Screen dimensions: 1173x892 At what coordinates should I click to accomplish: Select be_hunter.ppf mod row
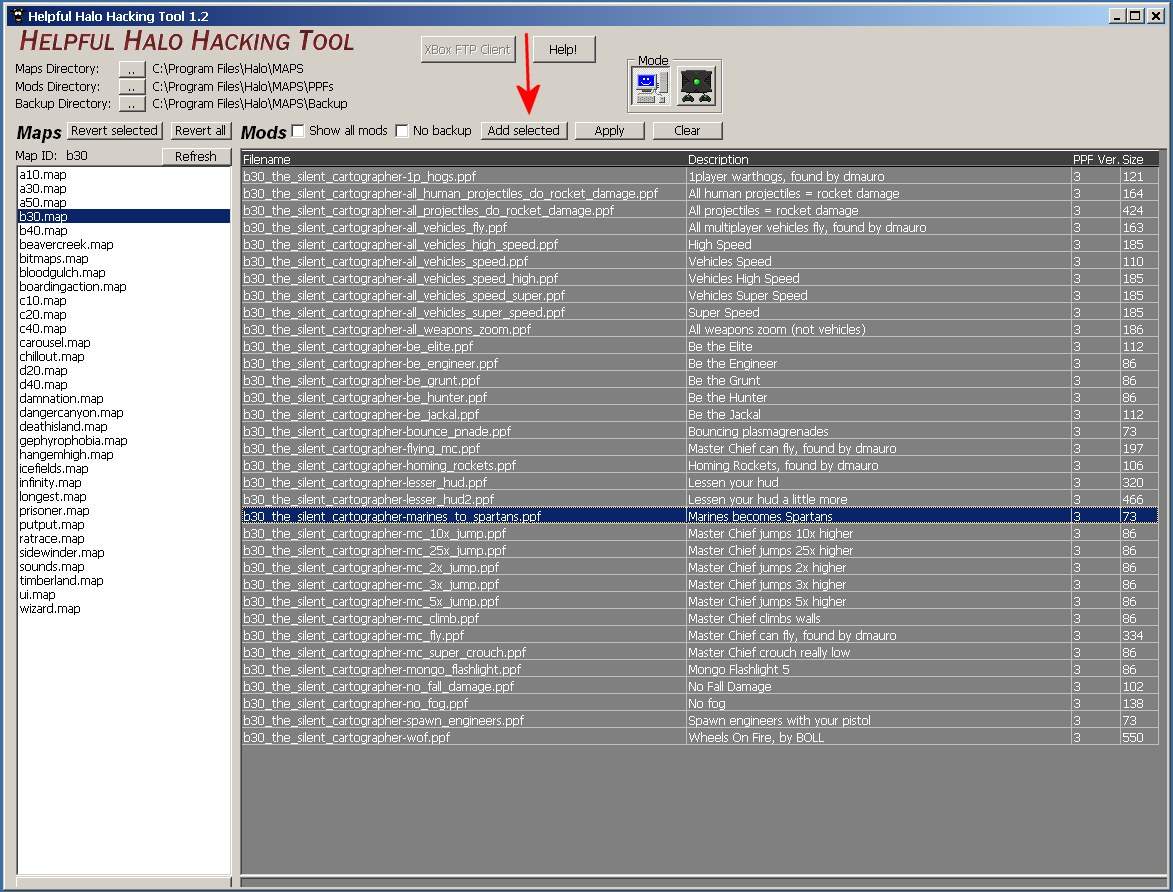699,397
